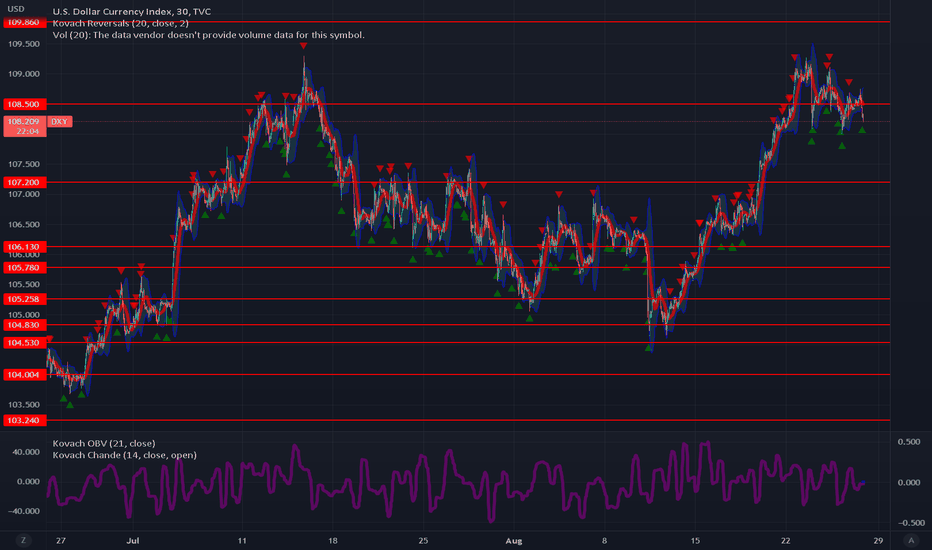The height and width of the screenshot is (550, 932).
Task: Open the Kovach Chande indicator legend
Action: pos(125,455)
